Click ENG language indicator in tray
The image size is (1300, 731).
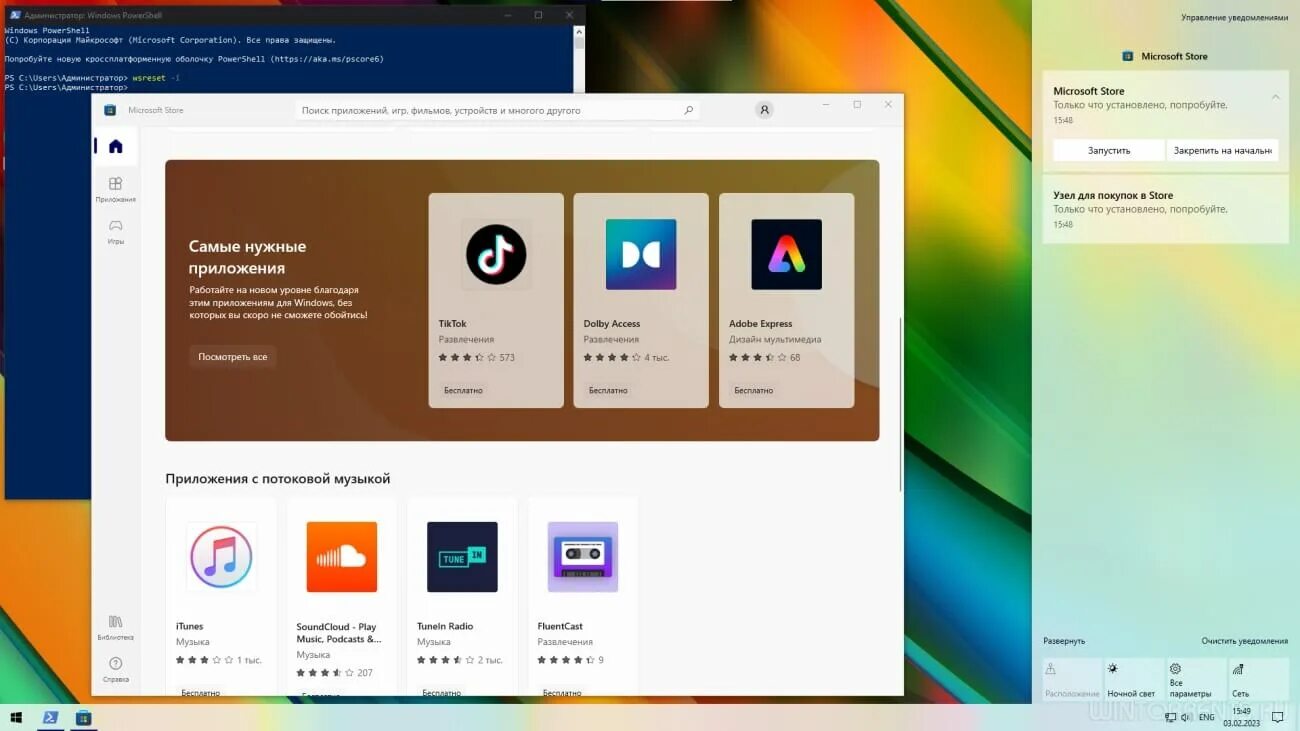point(1207,717)
